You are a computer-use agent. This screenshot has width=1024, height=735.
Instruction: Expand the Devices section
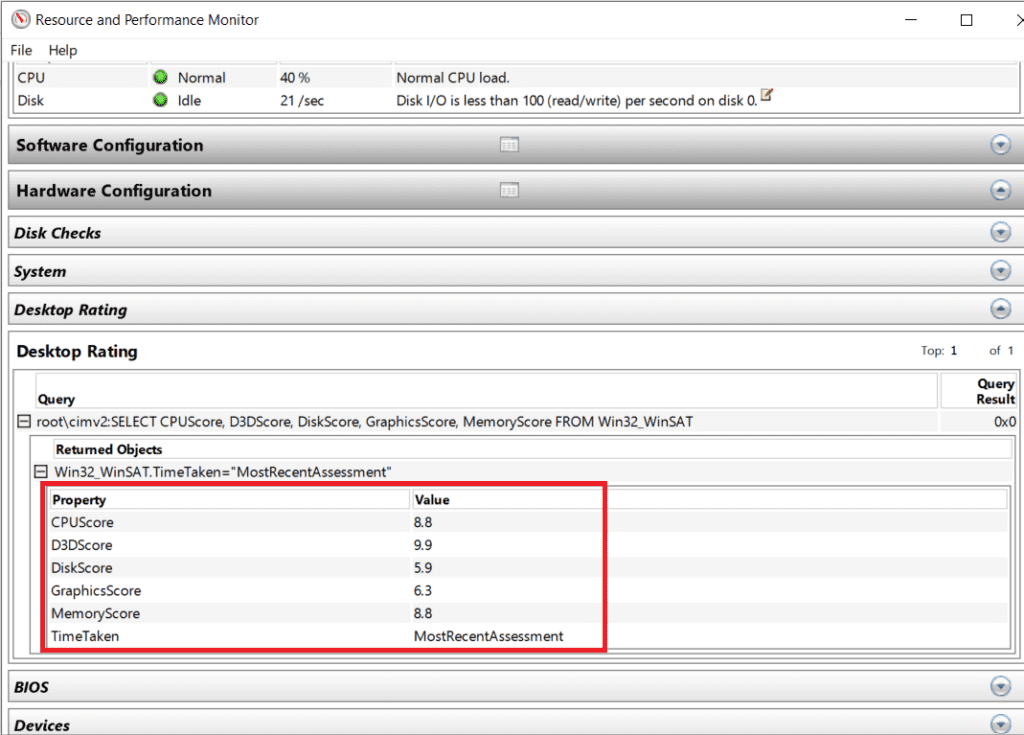point(1000,724)
